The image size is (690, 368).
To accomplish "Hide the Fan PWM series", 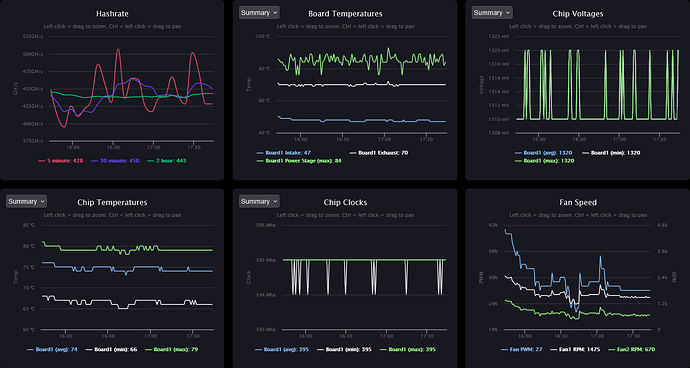I will 522,350.
